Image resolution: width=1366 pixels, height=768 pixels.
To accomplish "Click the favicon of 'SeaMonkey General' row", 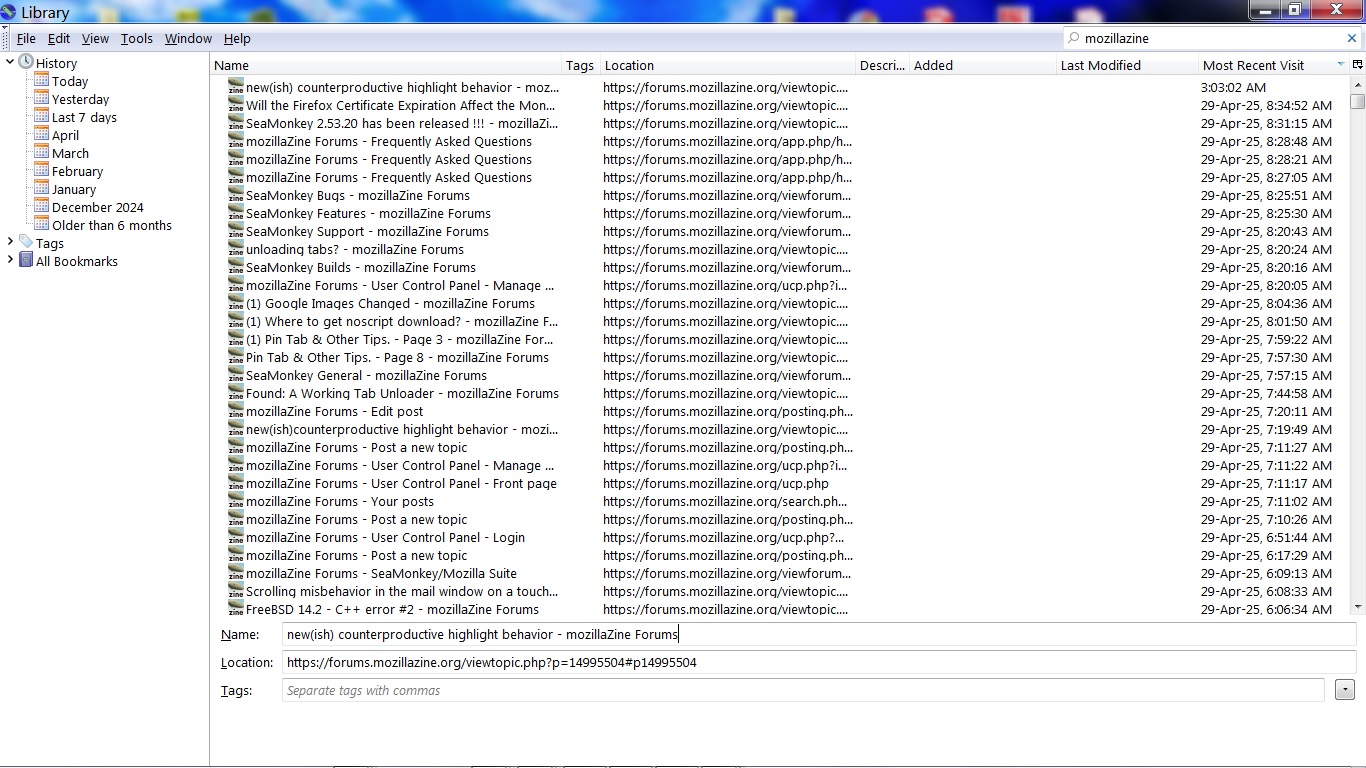I will coord(236,375).
